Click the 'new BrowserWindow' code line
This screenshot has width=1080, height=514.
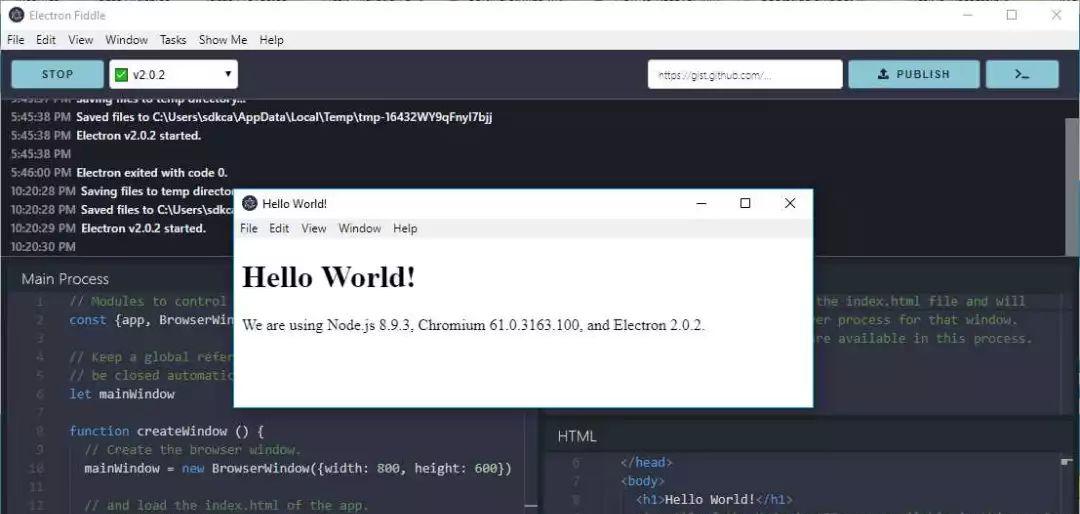coord(298,469)
